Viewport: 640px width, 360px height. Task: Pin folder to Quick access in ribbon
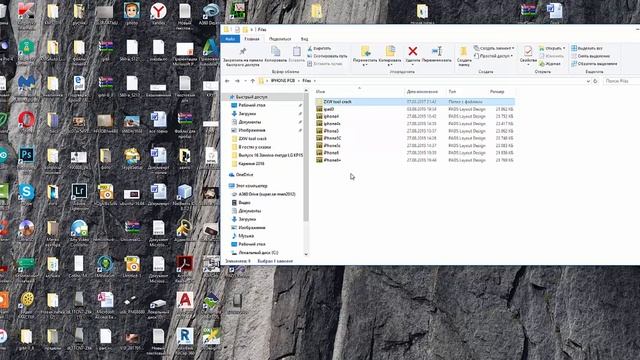[243, 56]
